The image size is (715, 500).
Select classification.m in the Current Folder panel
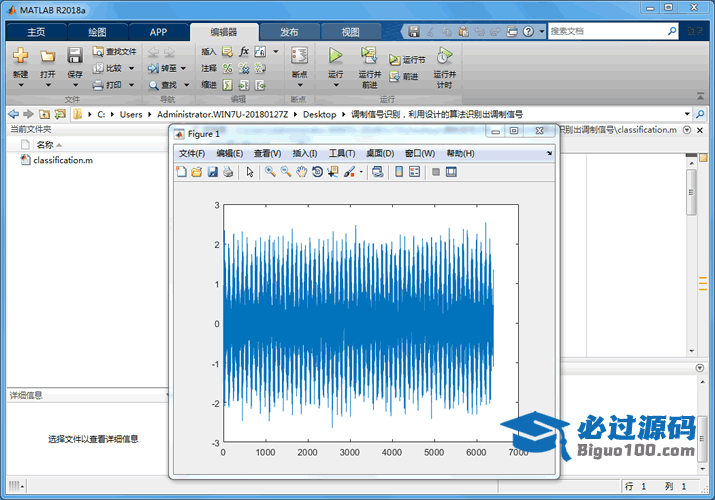tap(62, 160)
